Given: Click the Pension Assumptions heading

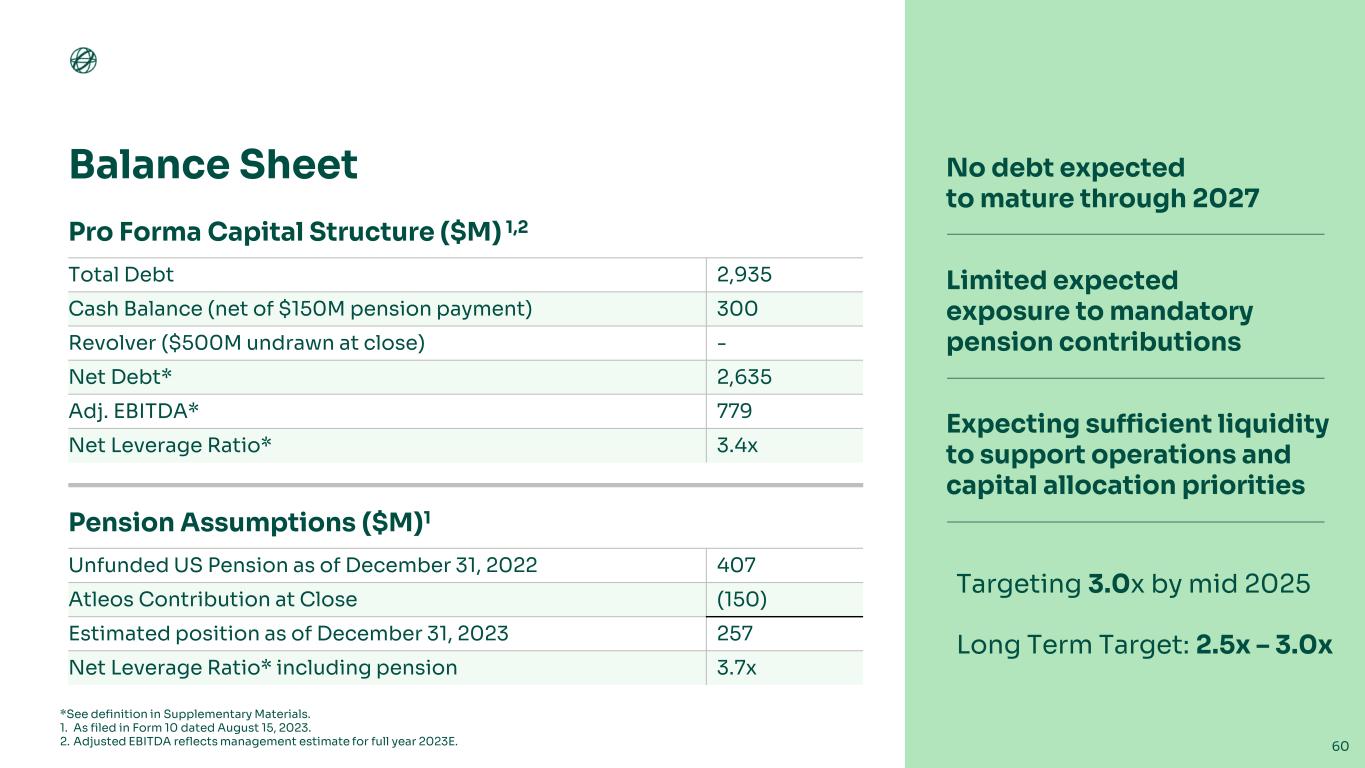Looking at the screenshot, I should (x=249, y=522).
